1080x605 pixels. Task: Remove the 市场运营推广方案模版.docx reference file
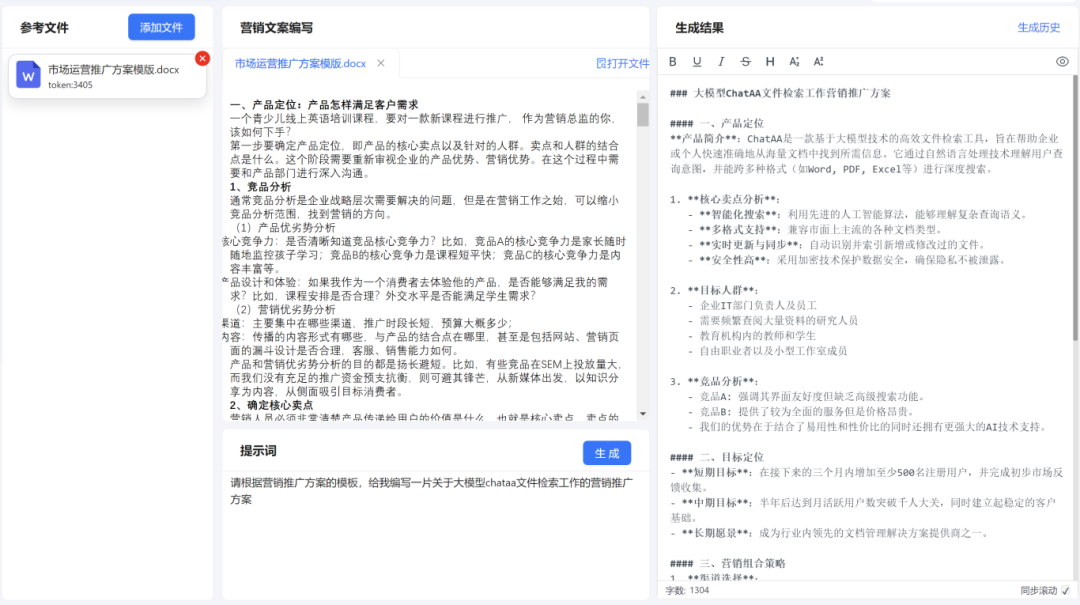click(202, 59)
